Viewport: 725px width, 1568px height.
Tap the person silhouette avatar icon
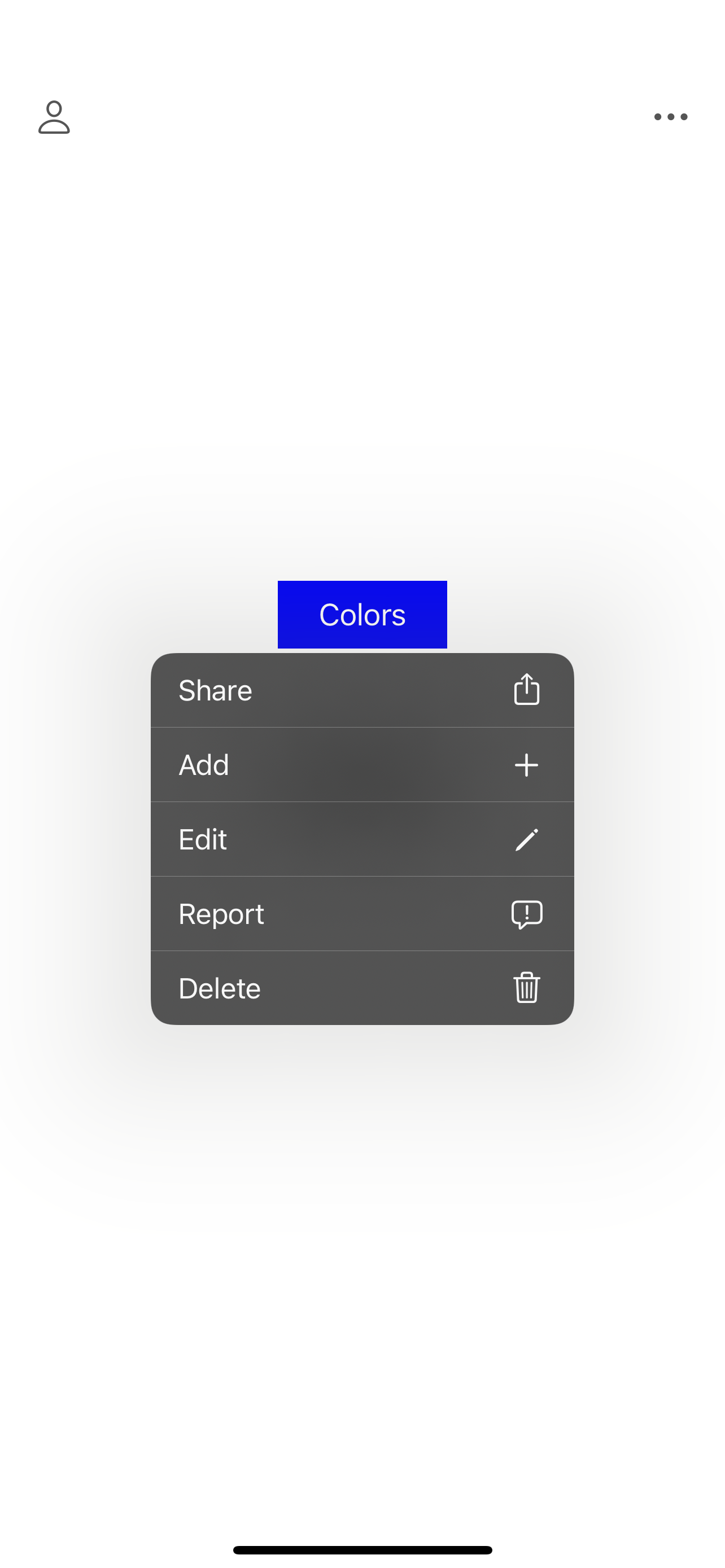(54, 117)
